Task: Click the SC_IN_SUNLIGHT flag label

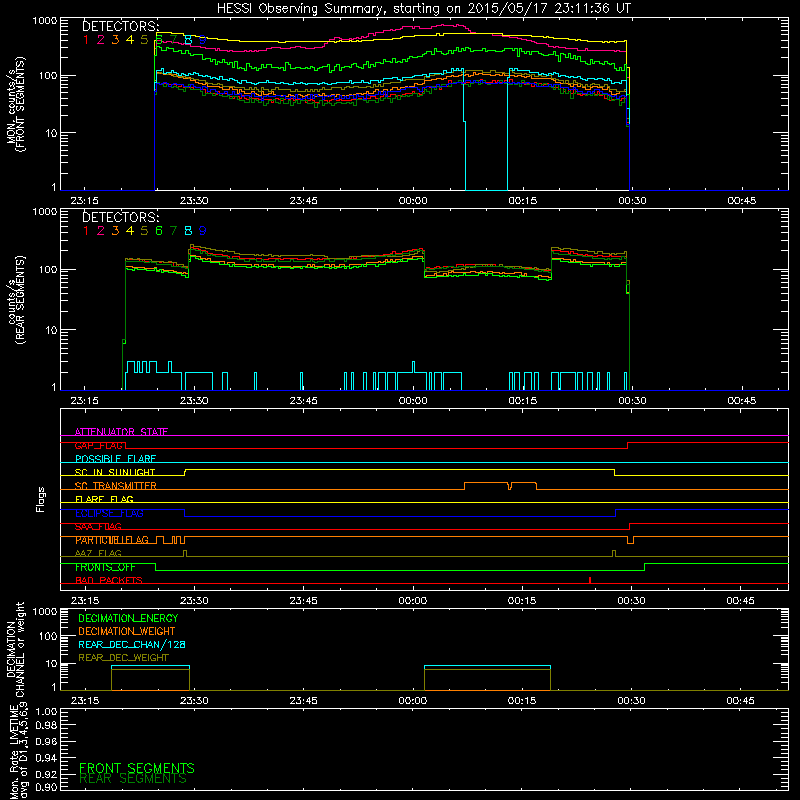Action: click(x=115, y=472)
